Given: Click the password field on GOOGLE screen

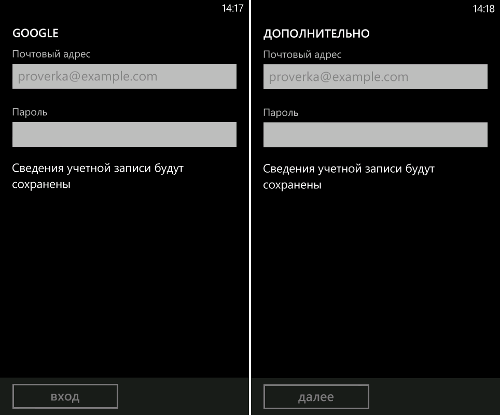Looking at the screenshot, I should click(x=124, y=134).
